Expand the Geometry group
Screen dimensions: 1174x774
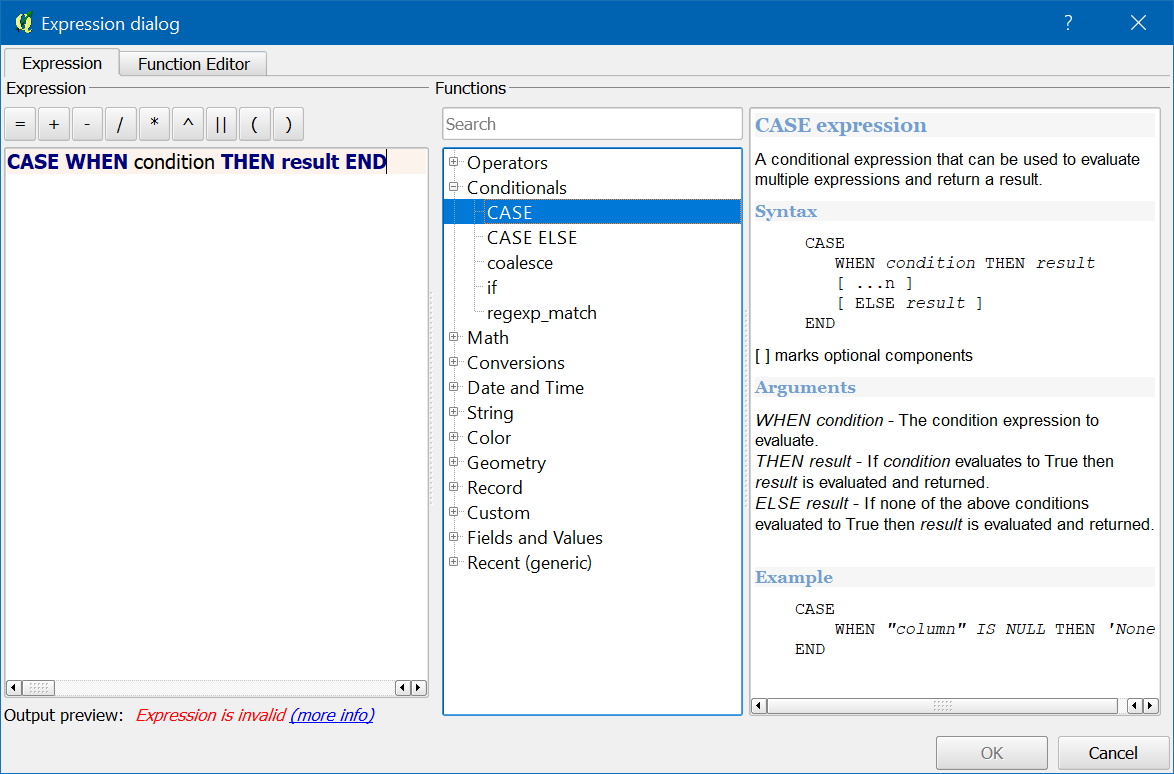[x=454, y=462]
